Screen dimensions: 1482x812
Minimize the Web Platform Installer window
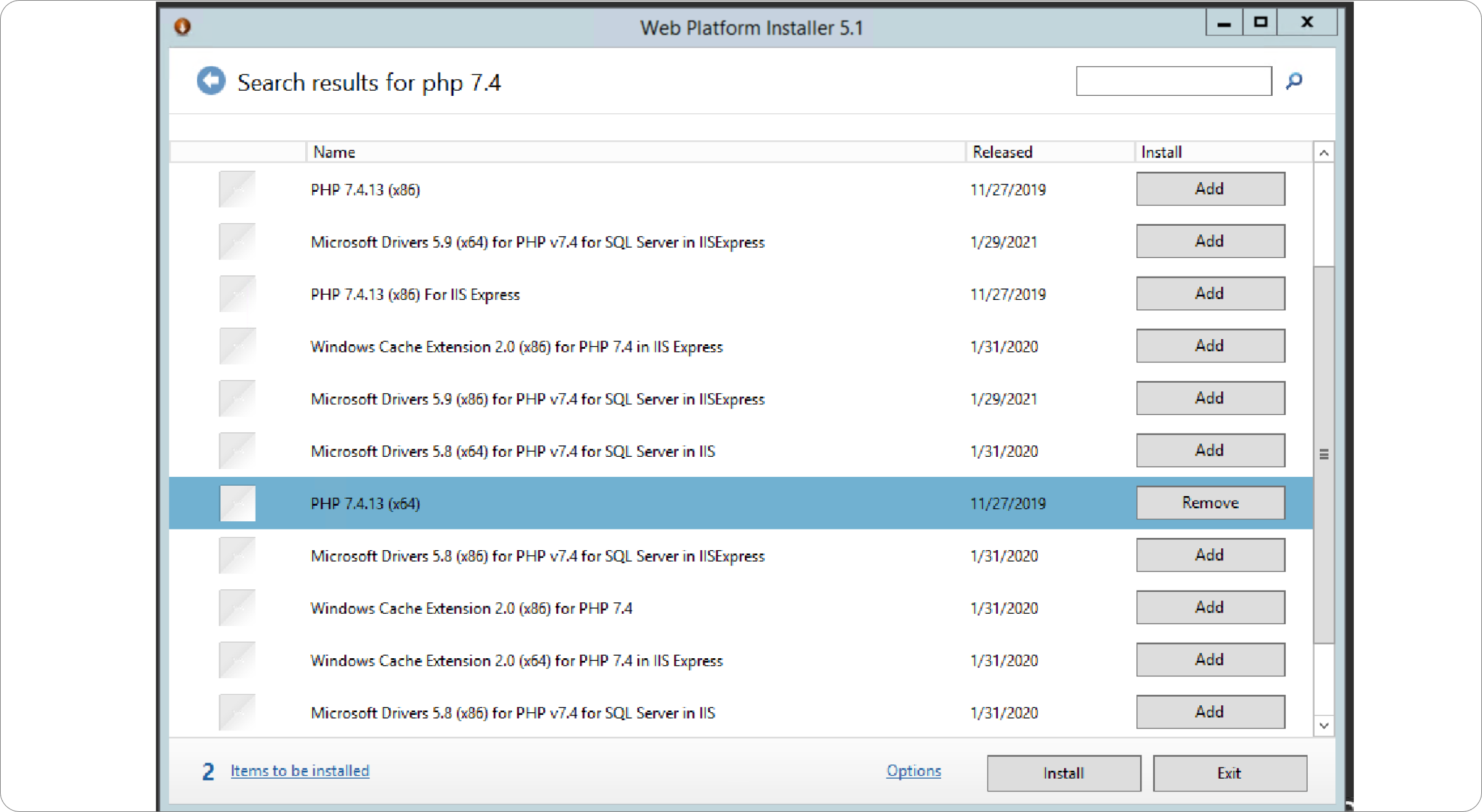tap(1224, 23)
